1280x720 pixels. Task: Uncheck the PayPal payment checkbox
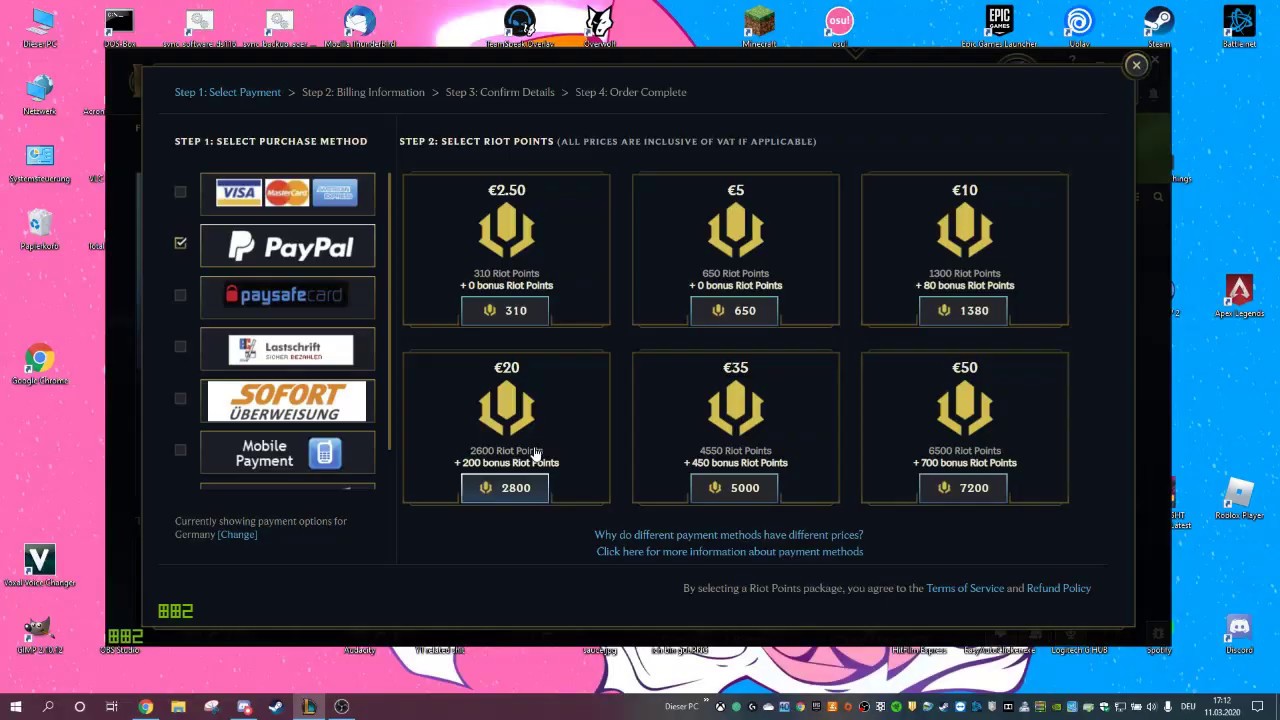[x=180, y=243]
